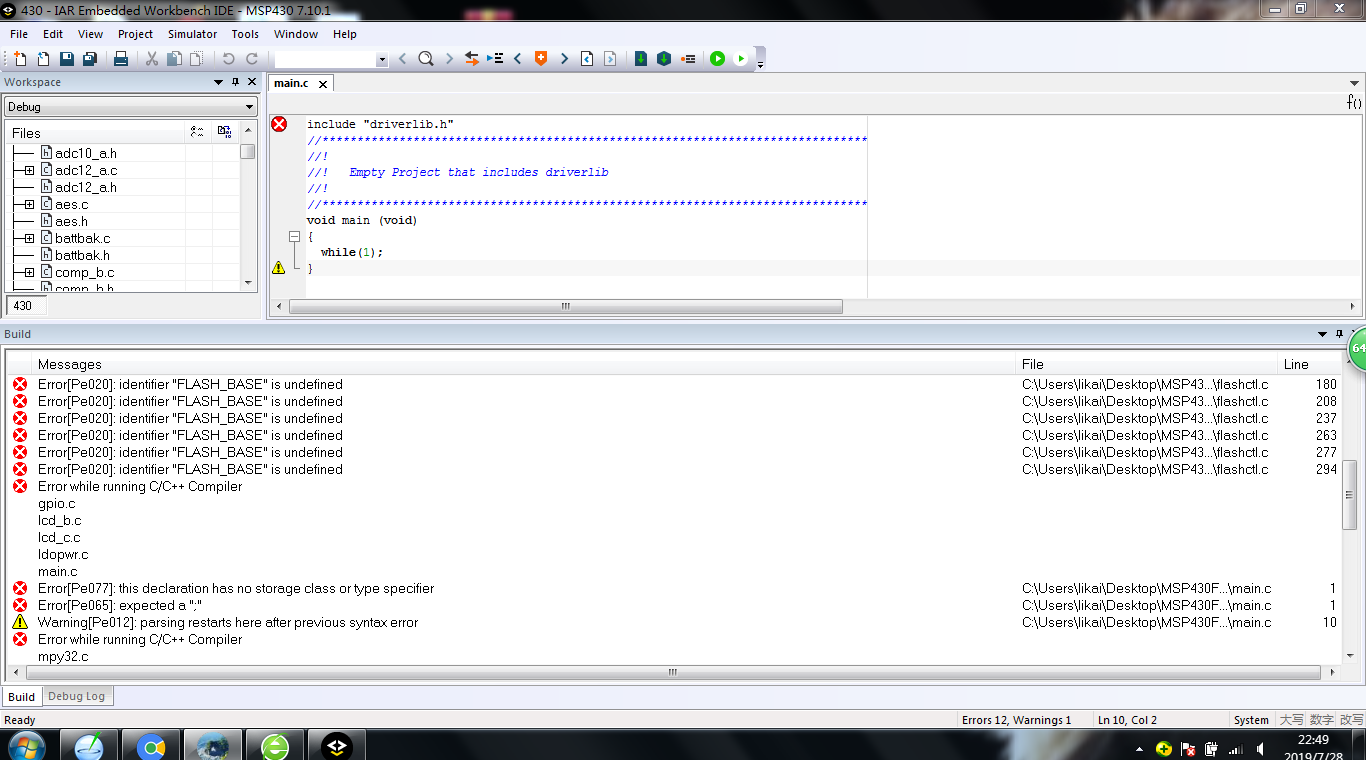Click Debug without Downloading icon

[x=741, y=59]
